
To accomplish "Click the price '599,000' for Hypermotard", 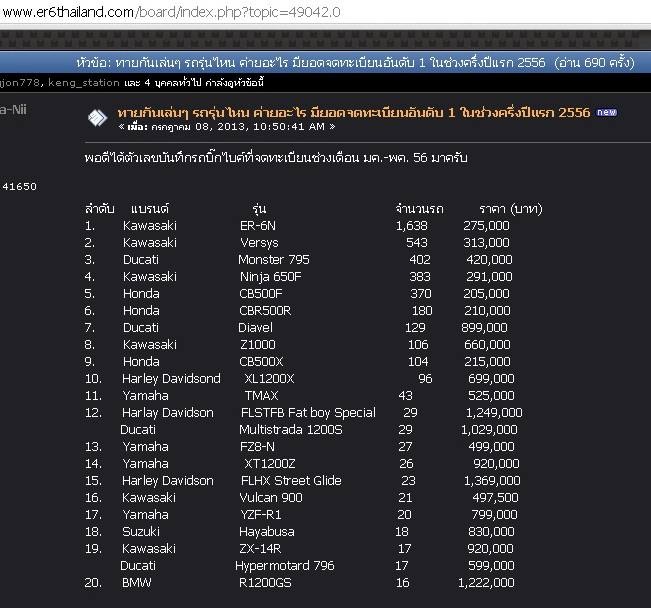I will [491, 566].
